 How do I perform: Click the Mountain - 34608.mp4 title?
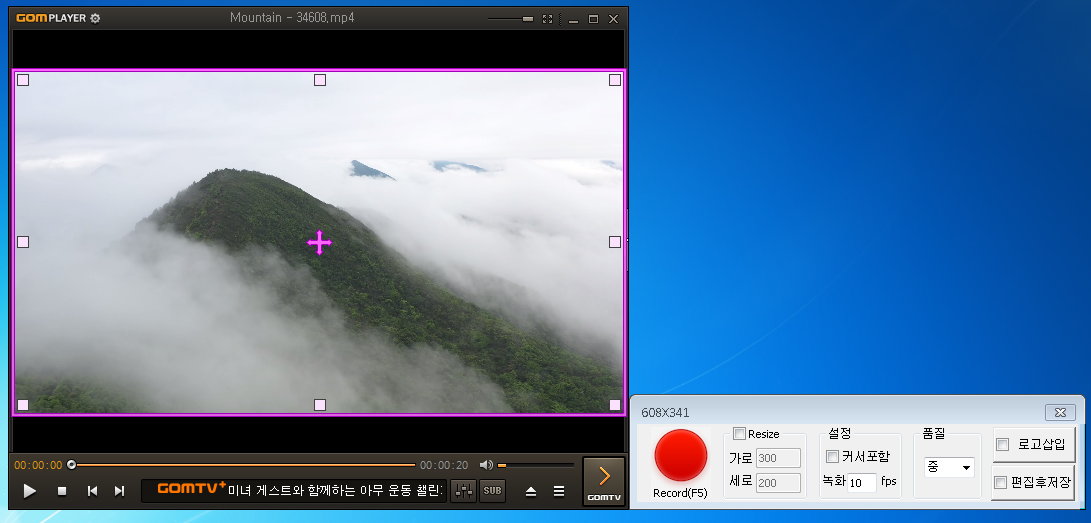point(292,18)
